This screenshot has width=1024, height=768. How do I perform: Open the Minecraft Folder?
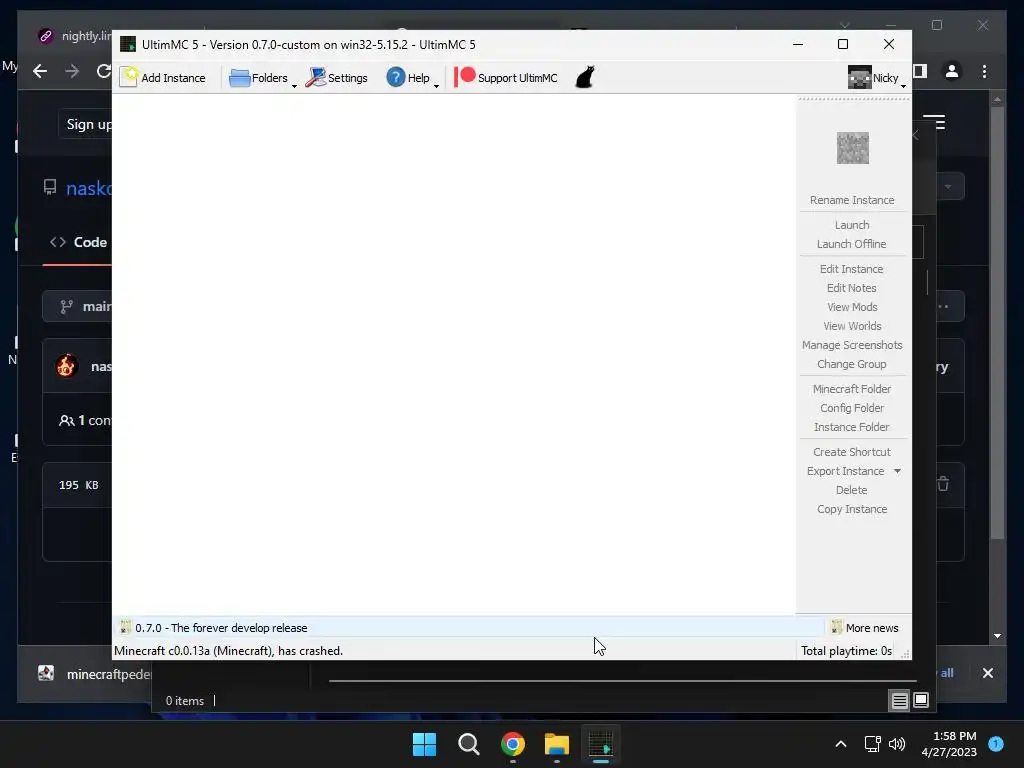coord(852,389)
